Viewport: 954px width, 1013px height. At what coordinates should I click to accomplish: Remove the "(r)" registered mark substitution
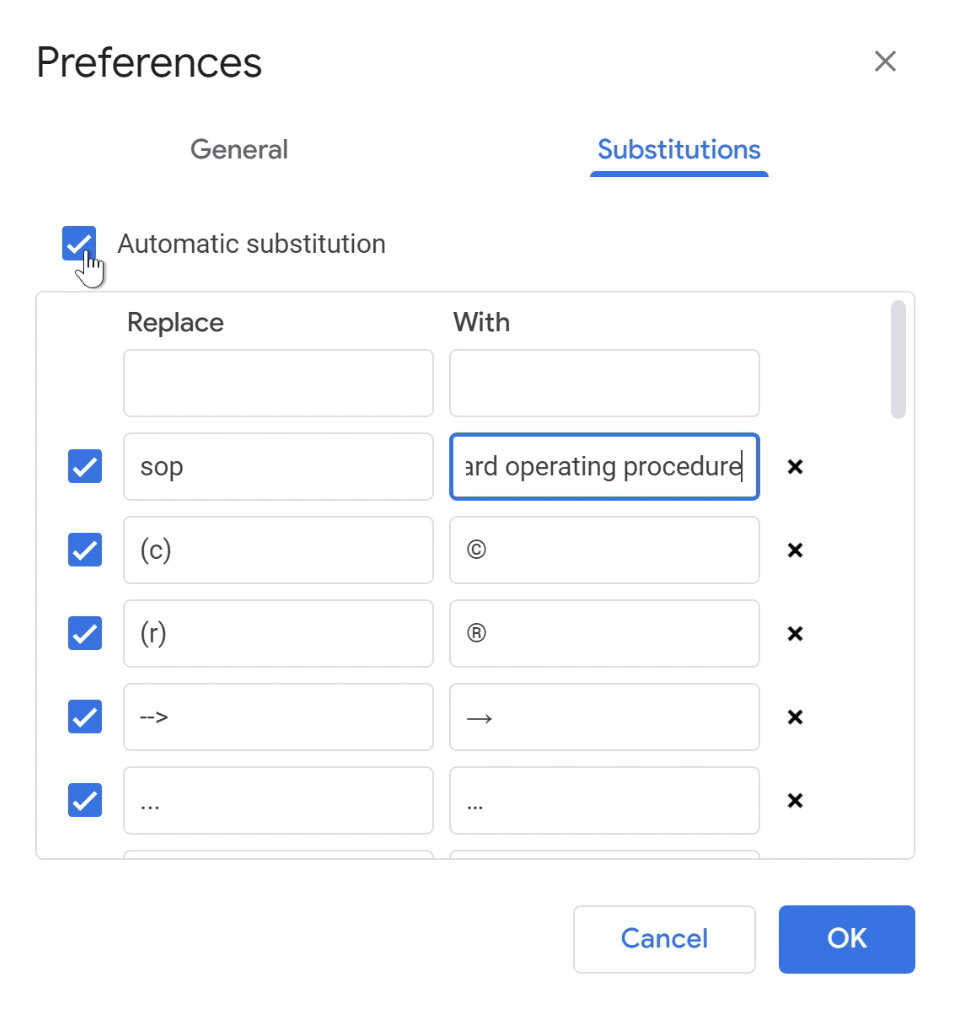tap(795, 633)
